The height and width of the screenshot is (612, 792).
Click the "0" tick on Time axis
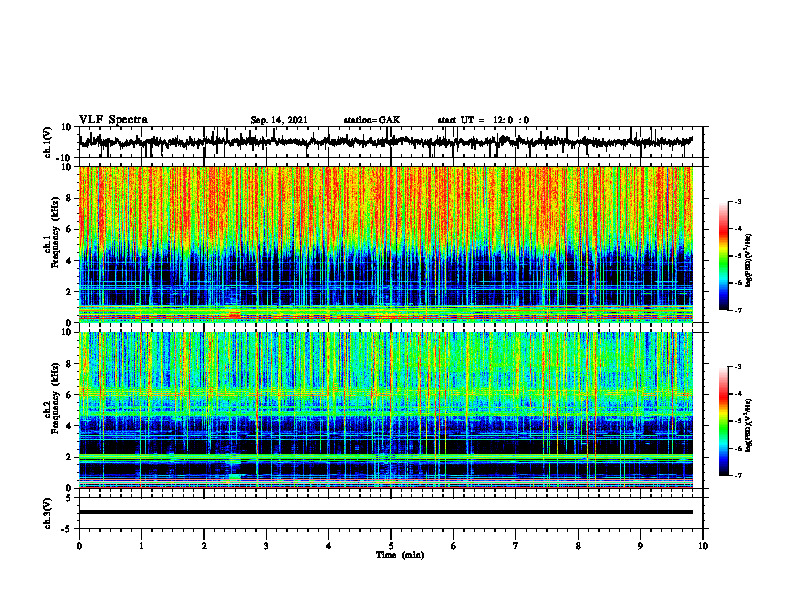pyautogui.click(x=79, y=546)
